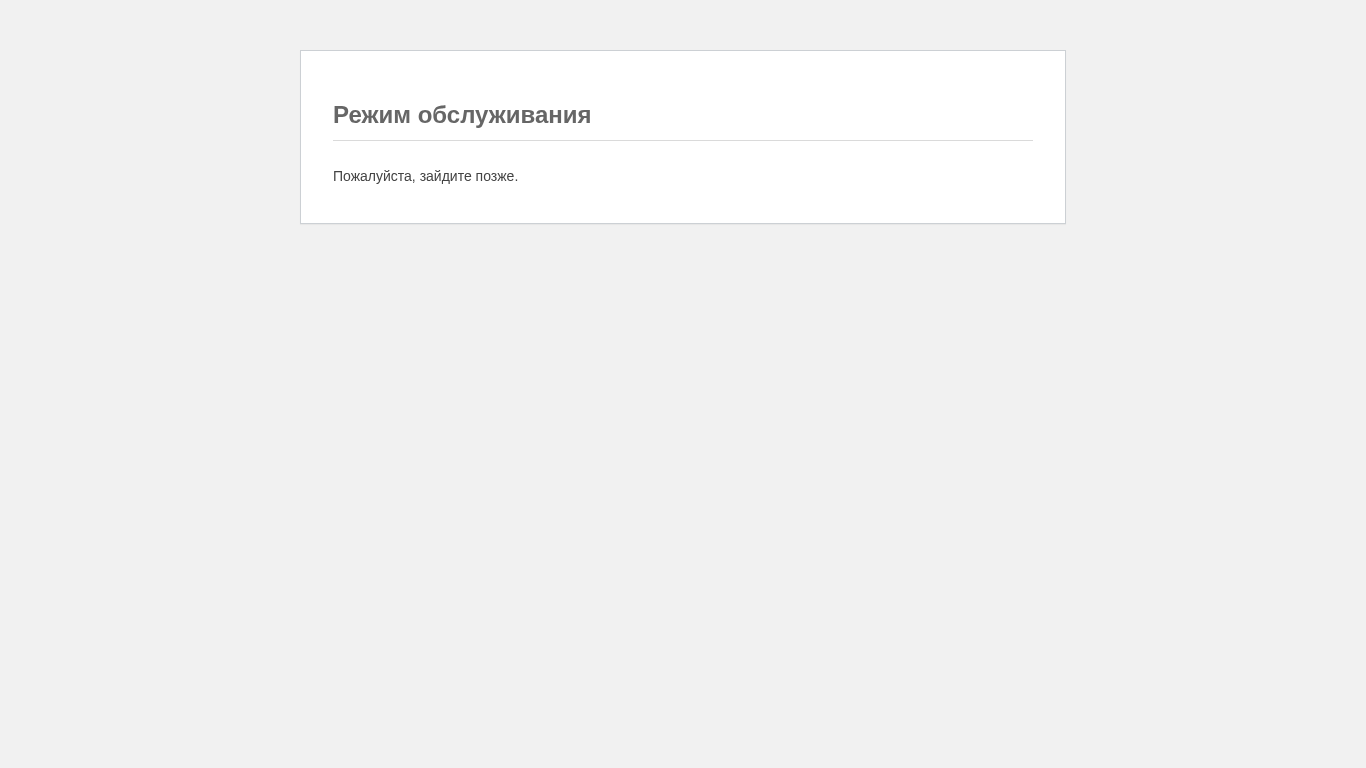Click empty white space right of heading
1366x768 pixels.
coord(812,115)
